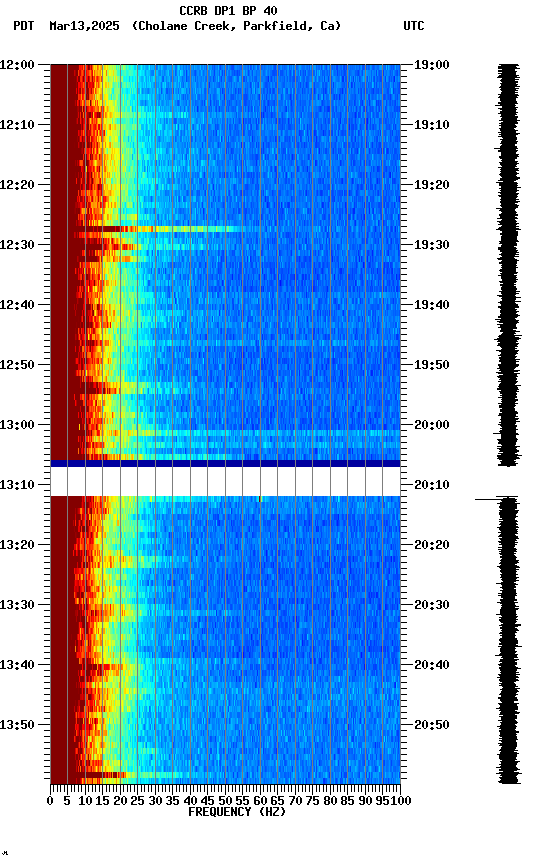Click the 13:30 PDT time label

[17, 605]
